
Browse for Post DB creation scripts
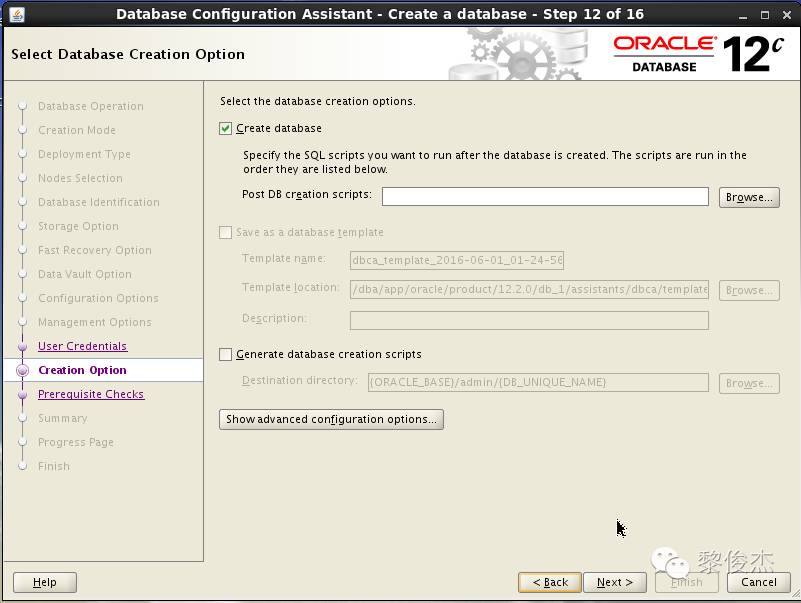[749, 197]
